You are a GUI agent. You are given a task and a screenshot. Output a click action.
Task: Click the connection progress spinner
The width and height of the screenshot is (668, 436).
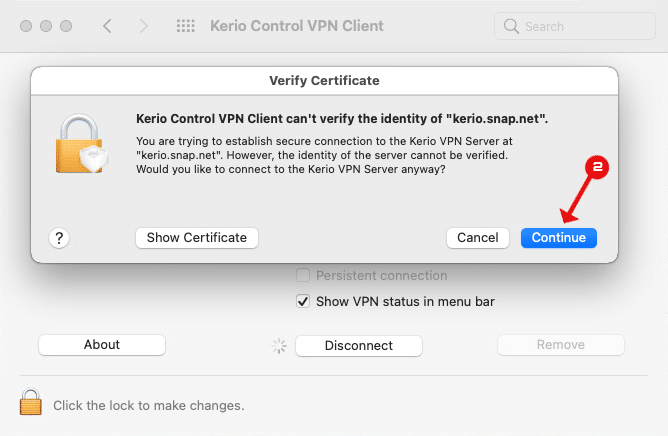click(279, 346)
